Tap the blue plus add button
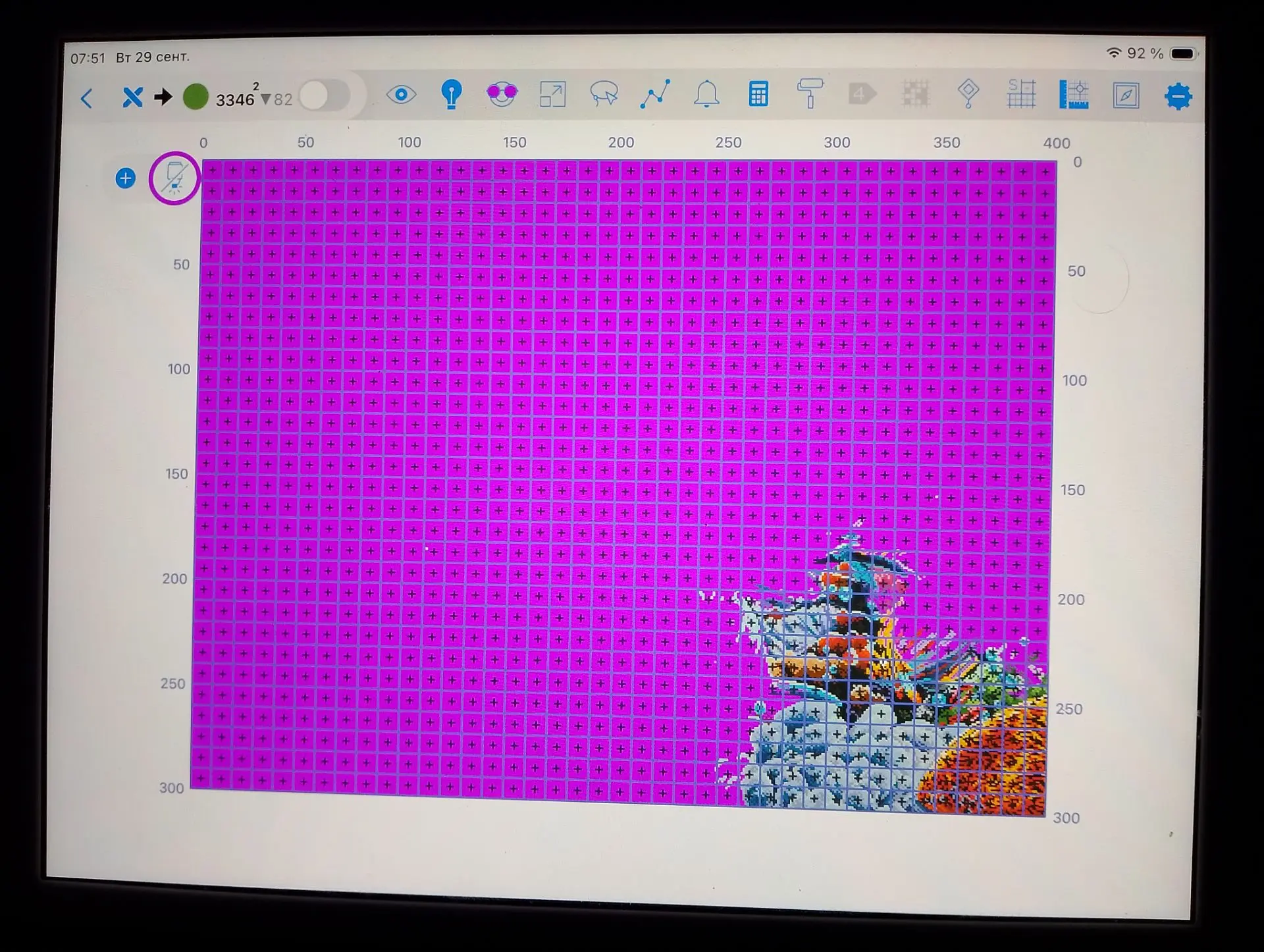The image size is (1264, 952). (125, 178)
